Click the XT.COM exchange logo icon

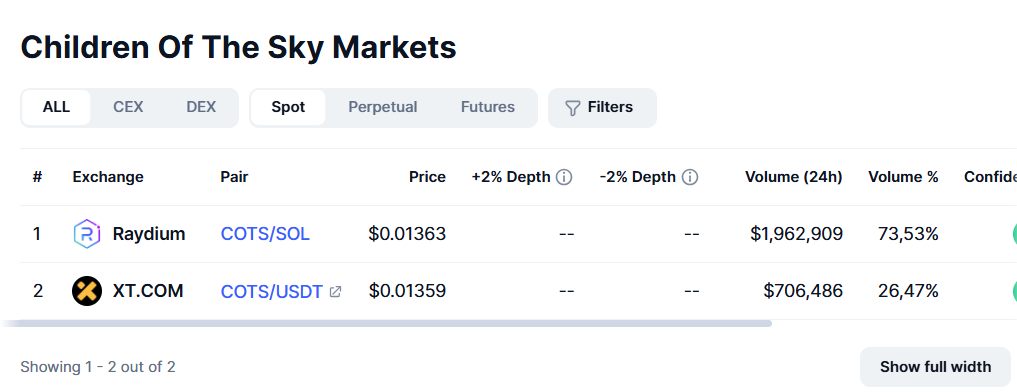[87, 291]
